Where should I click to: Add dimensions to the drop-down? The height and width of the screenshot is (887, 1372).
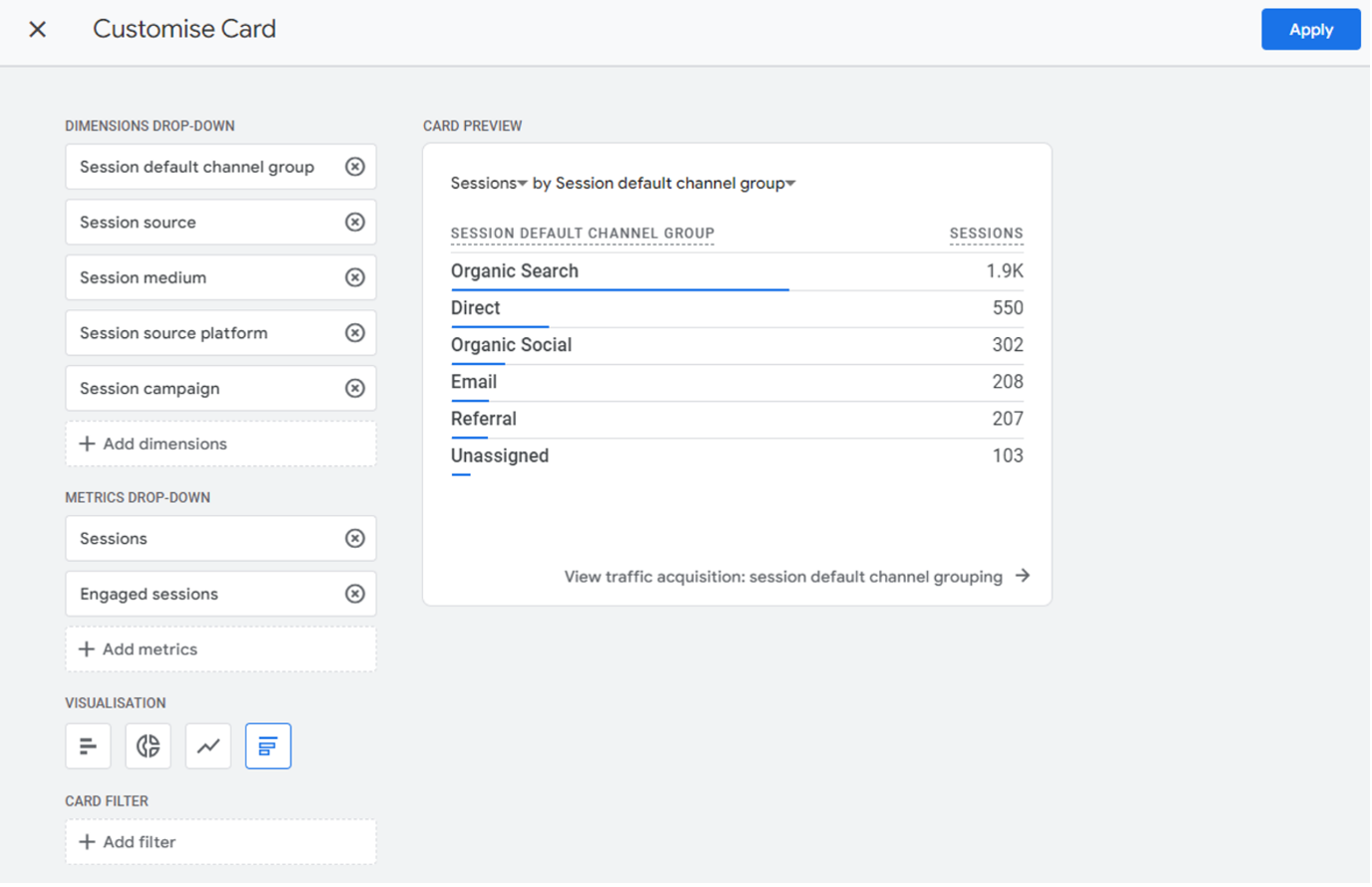point(221,444)
